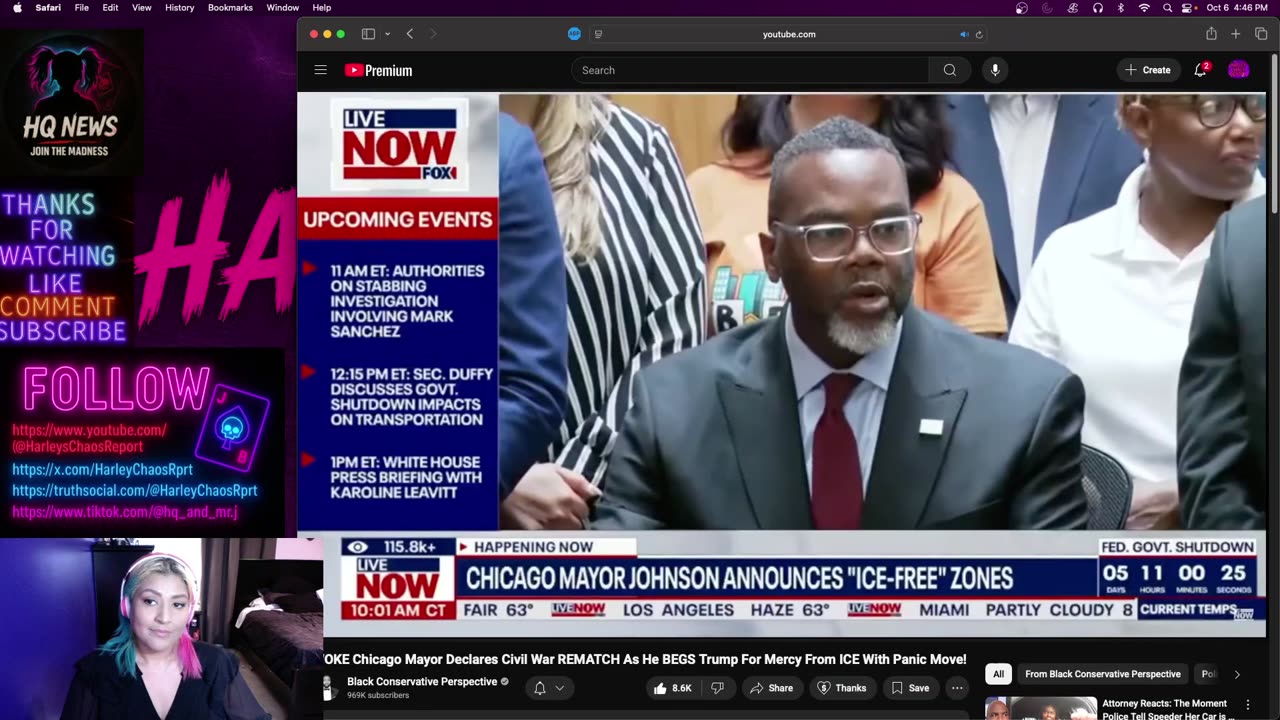Viewport: 1280px width, 720px height.
Task: Open the File menu
Action: (82, 7)
